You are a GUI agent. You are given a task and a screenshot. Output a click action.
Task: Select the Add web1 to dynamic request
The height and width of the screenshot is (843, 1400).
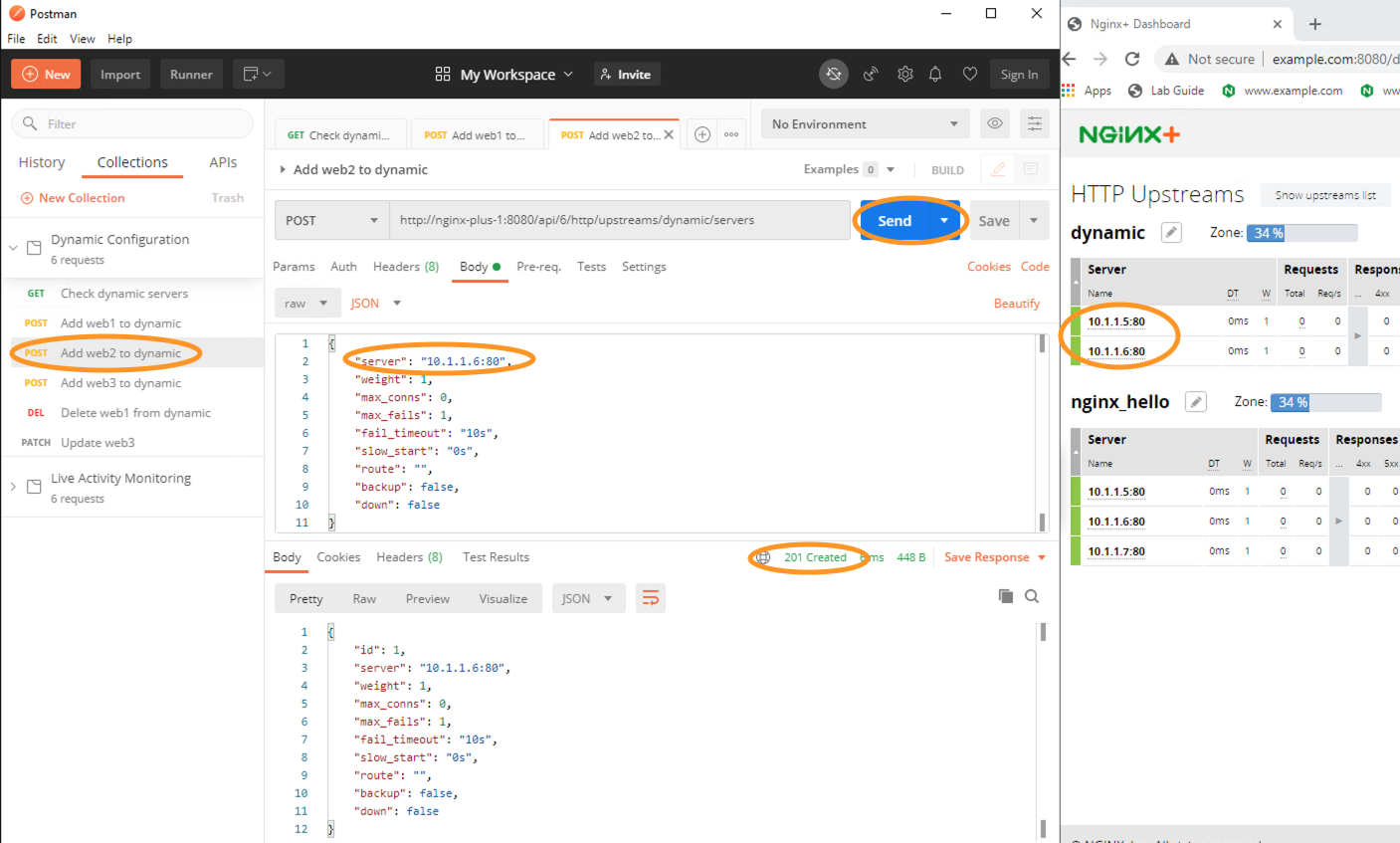[x=132, y=323]
